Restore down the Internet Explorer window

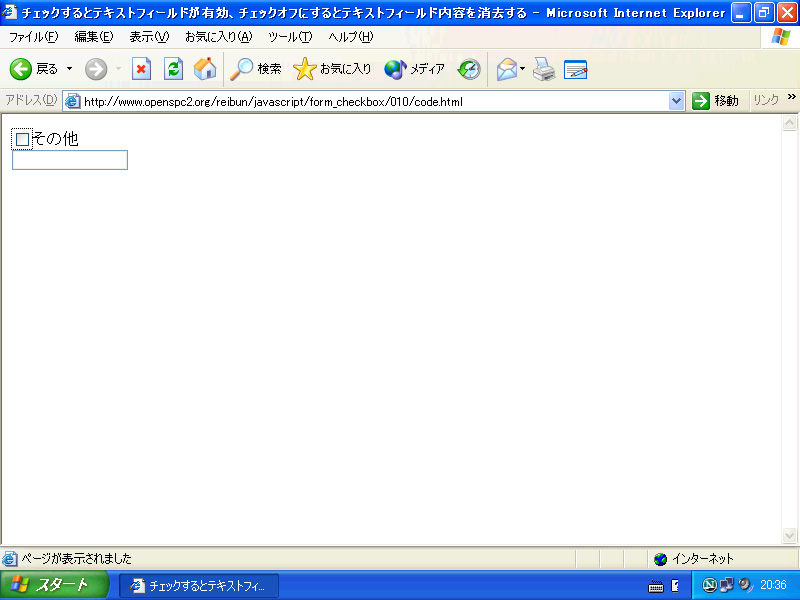[x=764, y=12]
